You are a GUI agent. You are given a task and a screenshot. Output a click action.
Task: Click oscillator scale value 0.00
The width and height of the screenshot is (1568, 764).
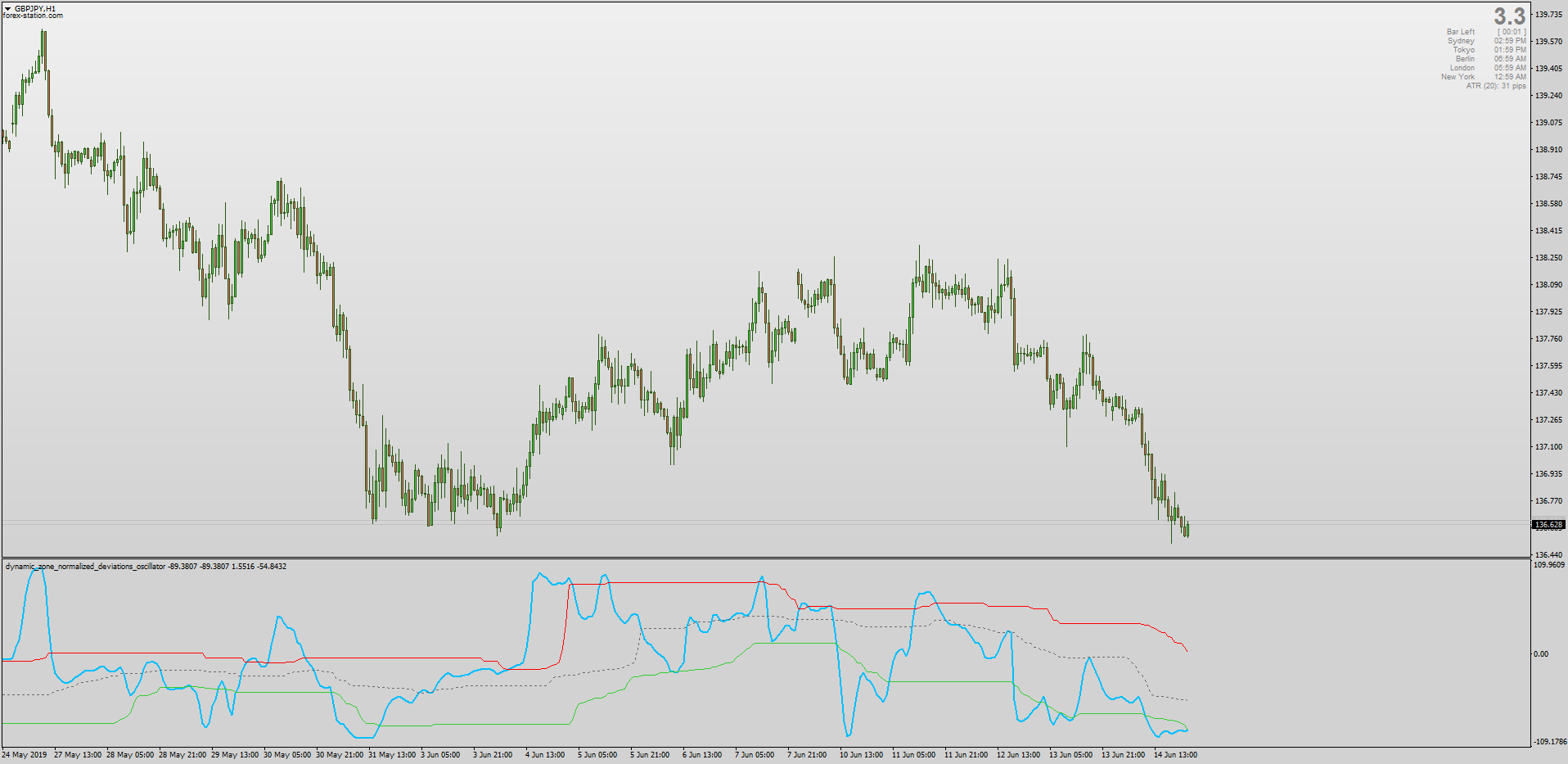tap(1541, 654)
